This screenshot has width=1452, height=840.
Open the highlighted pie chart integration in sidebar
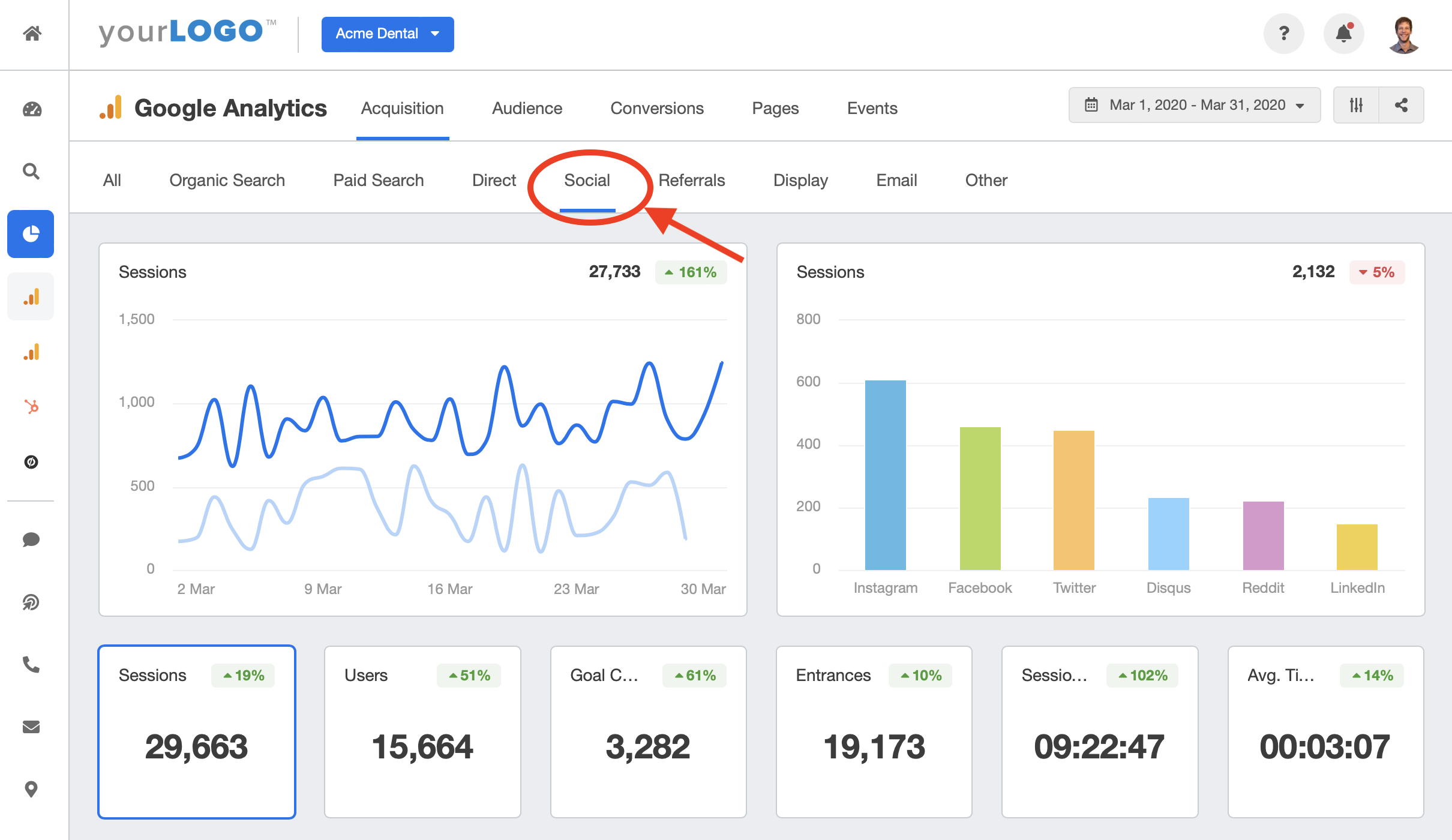[x=31, y=234]
